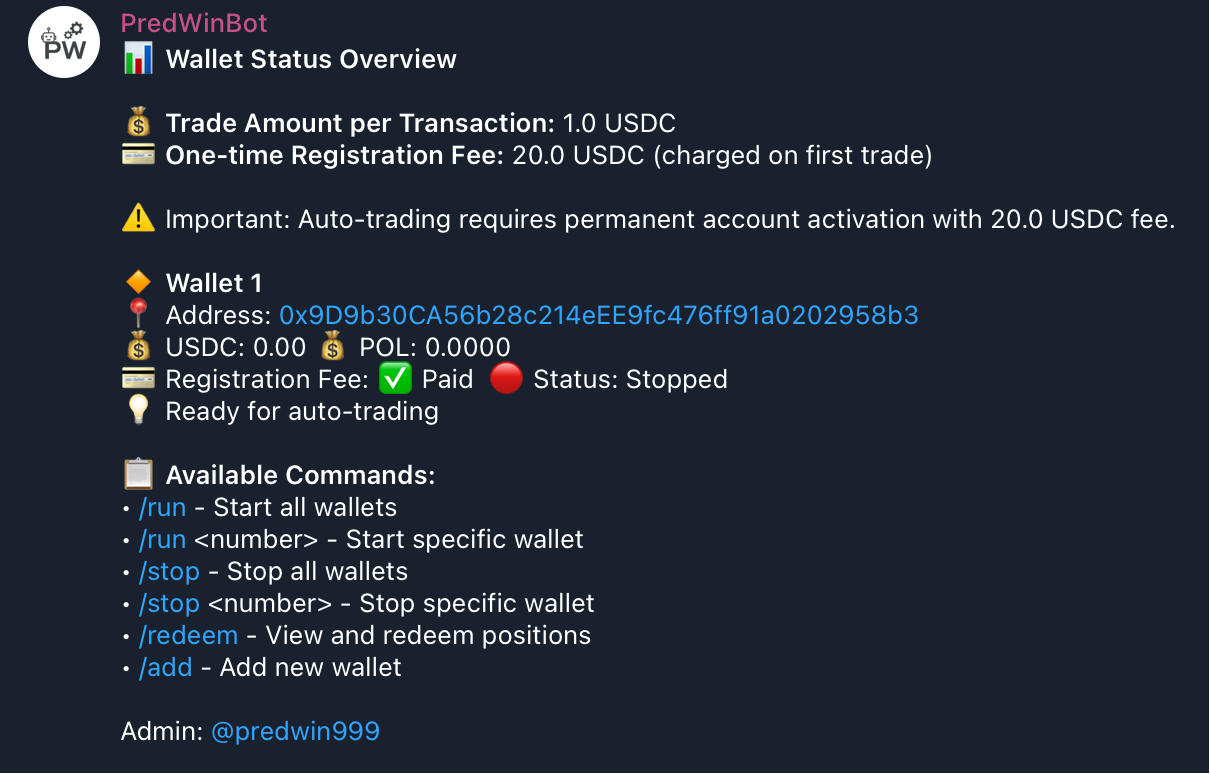Click the bar chart emoji icon

[138, 59]
